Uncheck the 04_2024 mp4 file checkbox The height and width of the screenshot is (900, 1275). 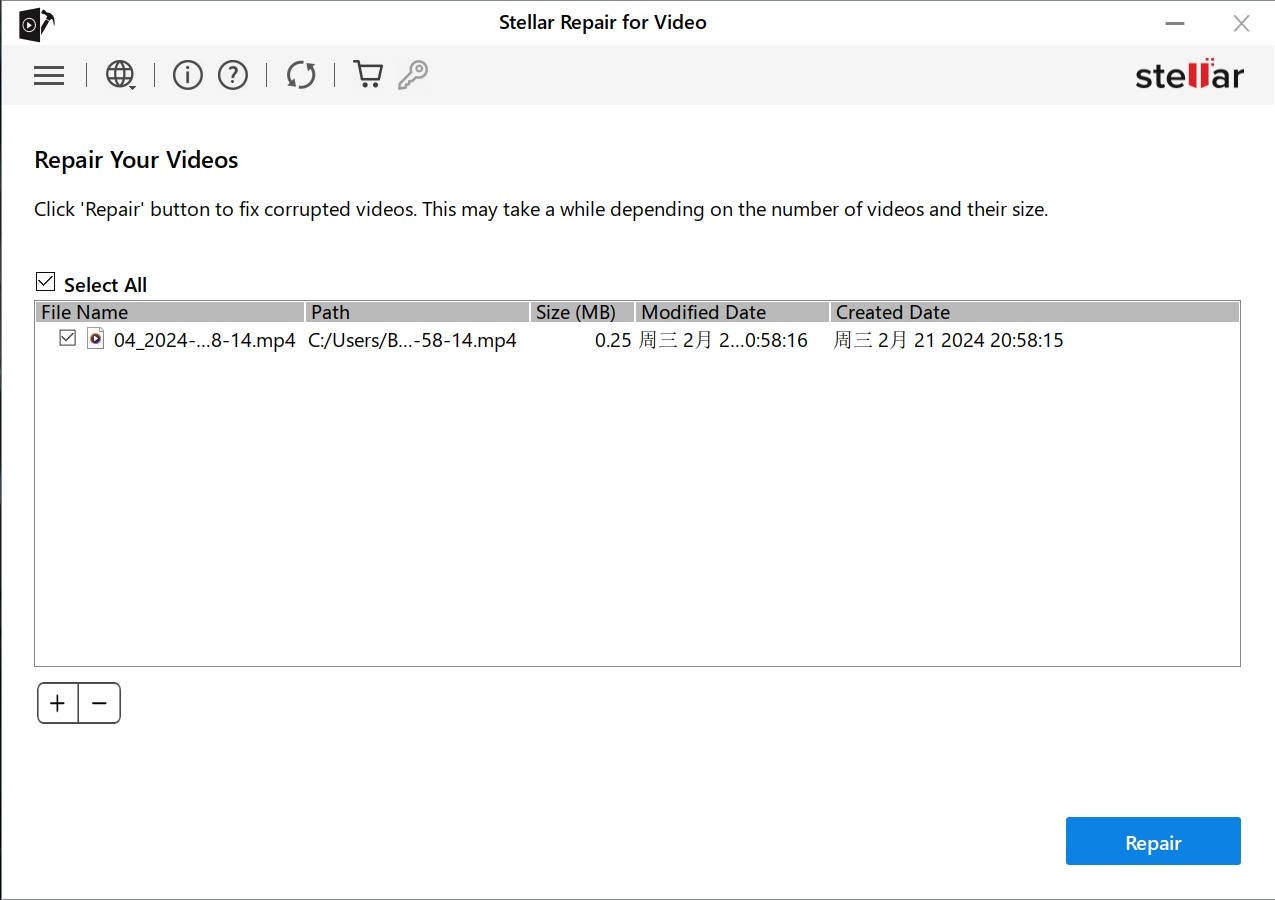pos(67,338)
